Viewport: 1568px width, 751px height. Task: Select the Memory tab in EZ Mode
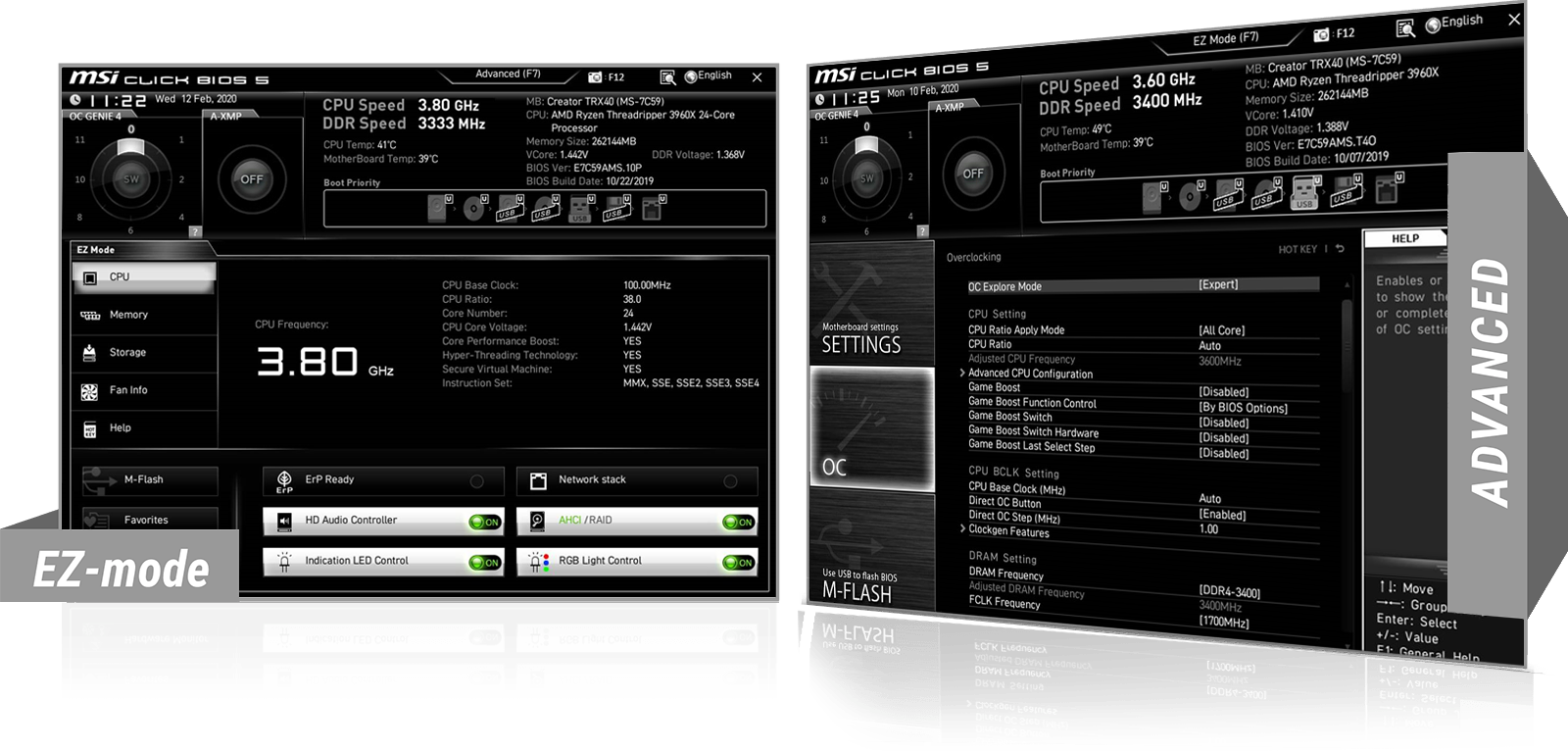tap(128, 315)
